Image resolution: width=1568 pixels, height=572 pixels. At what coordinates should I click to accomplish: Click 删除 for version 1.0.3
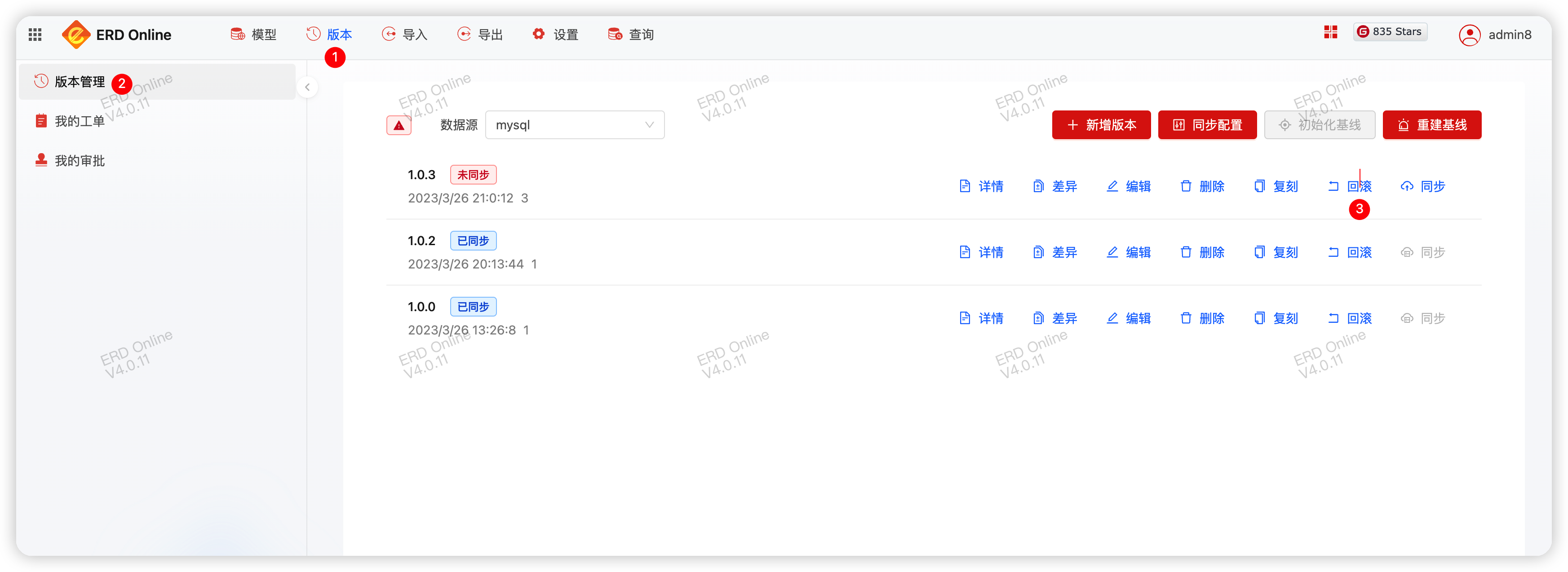(x=1202, y=186)
